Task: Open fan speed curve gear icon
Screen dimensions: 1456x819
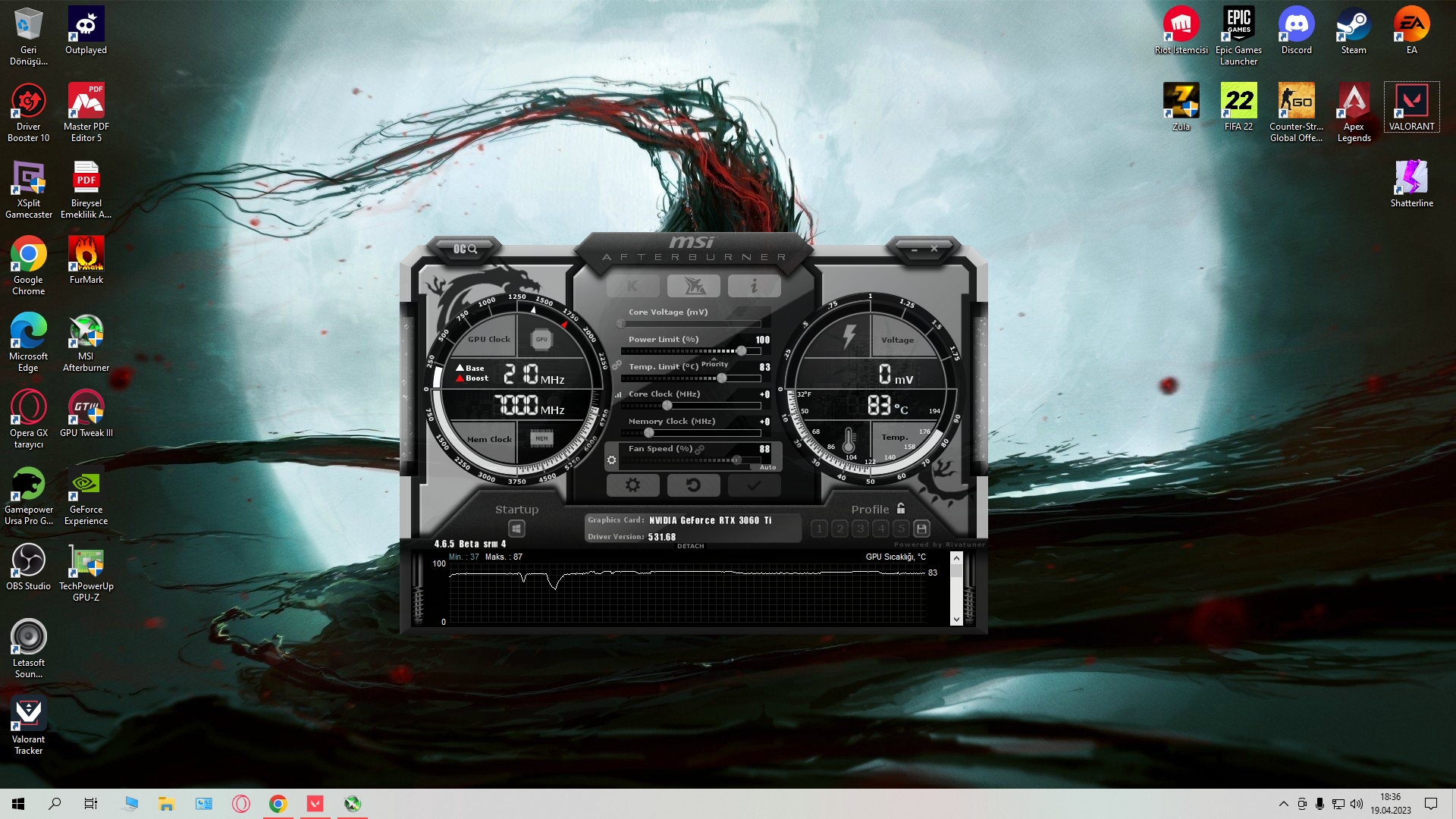Action: tap(612, 460)
